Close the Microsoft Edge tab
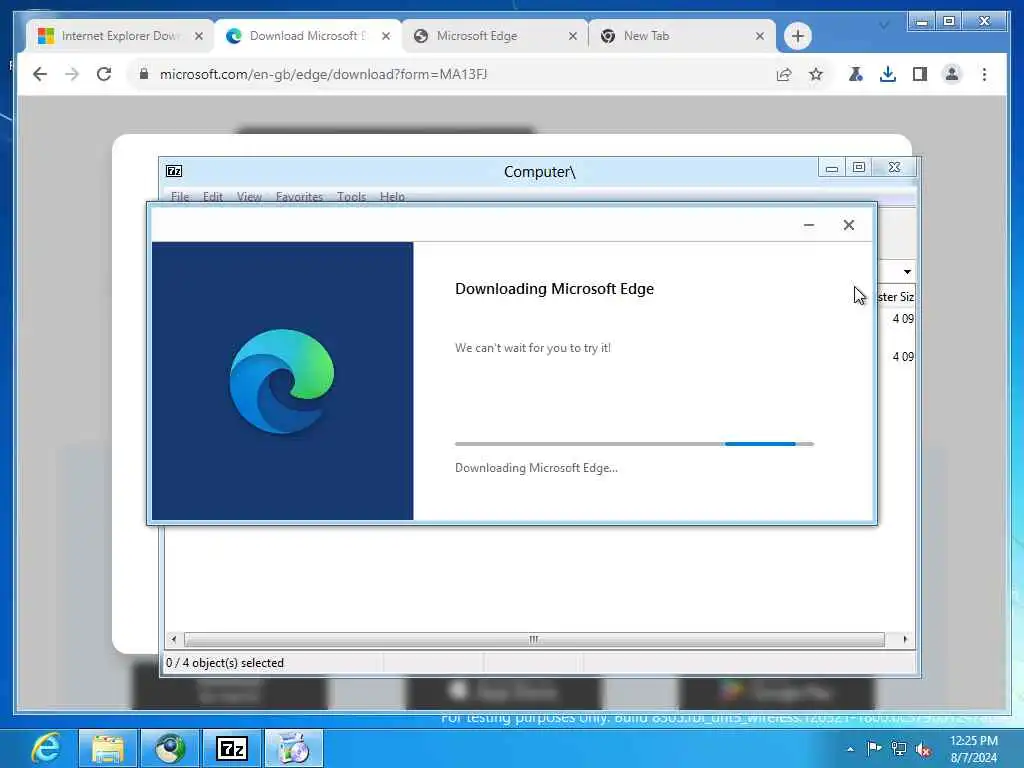Screen dimensions: 1024x768 coord(573,36)
